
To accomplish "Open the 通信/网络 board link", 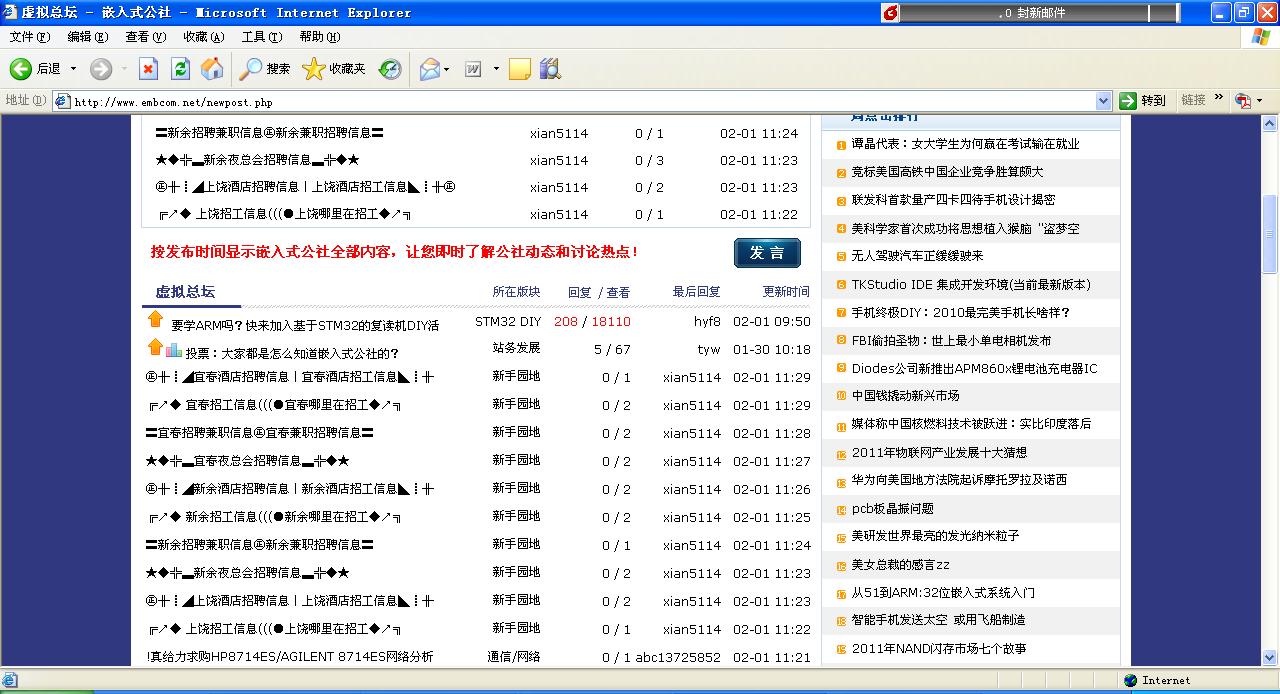I will [514, 657].
